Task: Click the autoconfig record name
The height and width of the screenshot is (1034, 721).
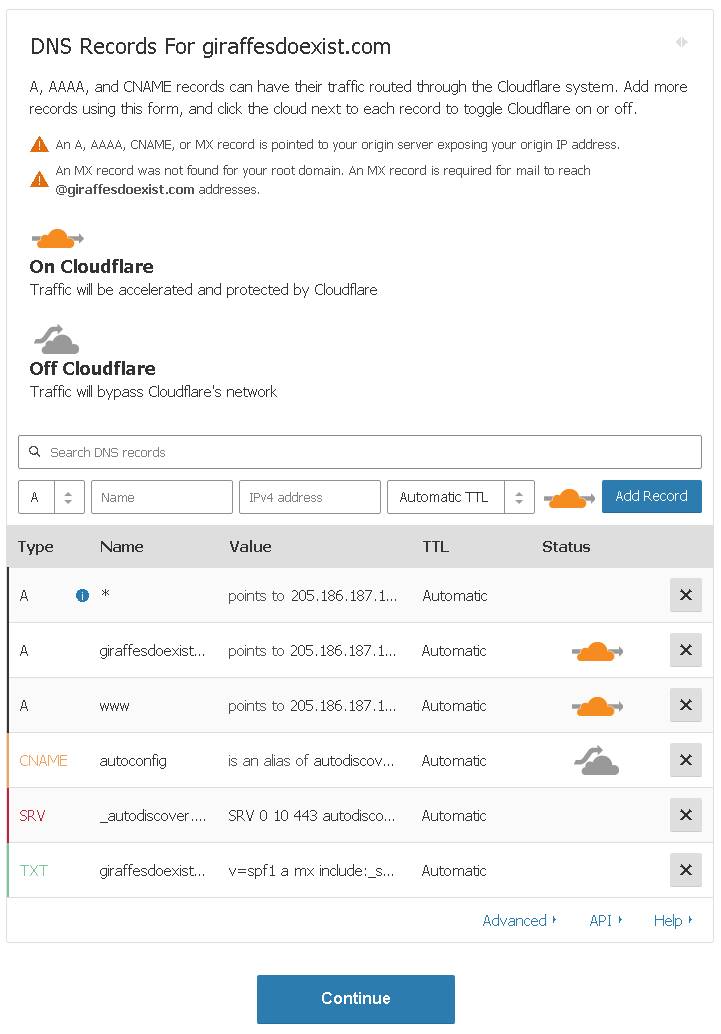Action: (x=133, y=761)
